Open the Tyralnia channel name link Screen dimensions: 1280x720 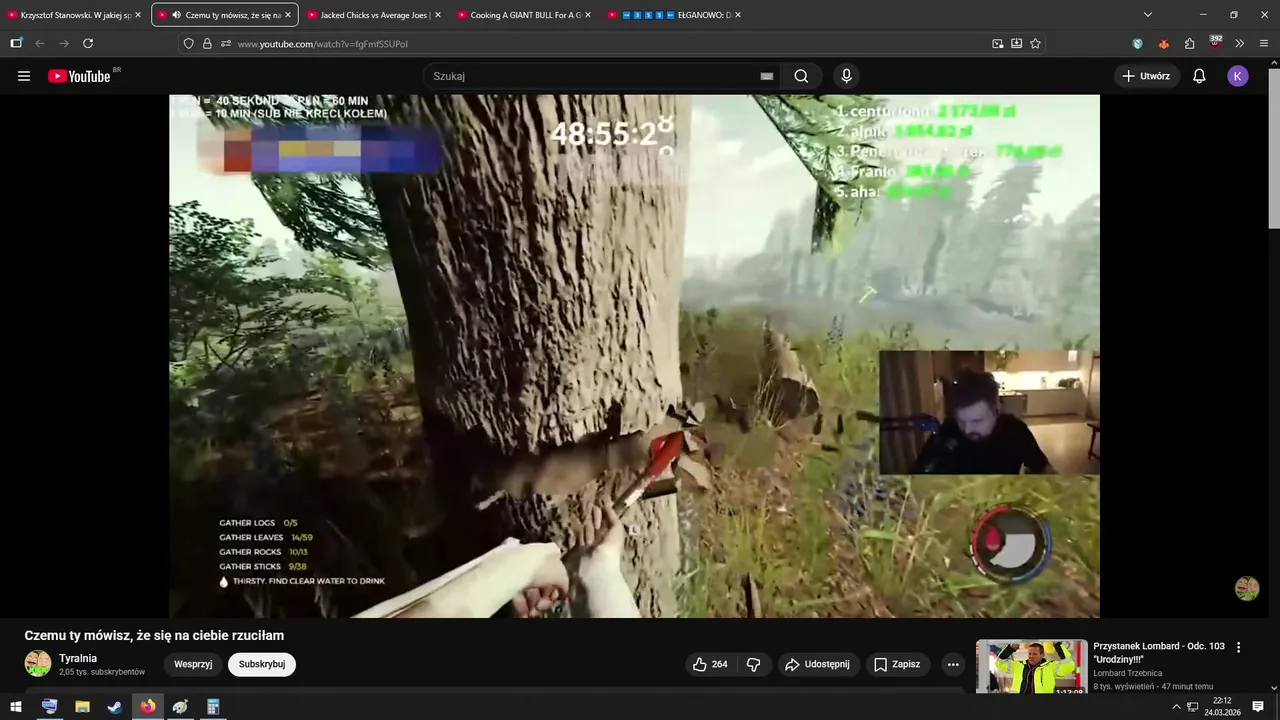[78, 658]
